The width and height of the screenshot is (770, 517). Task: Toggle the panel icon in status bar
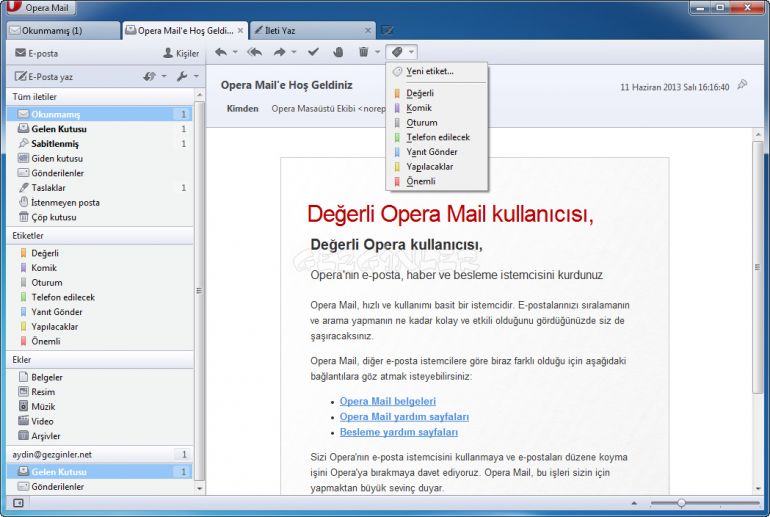click(x=18, y=503)
